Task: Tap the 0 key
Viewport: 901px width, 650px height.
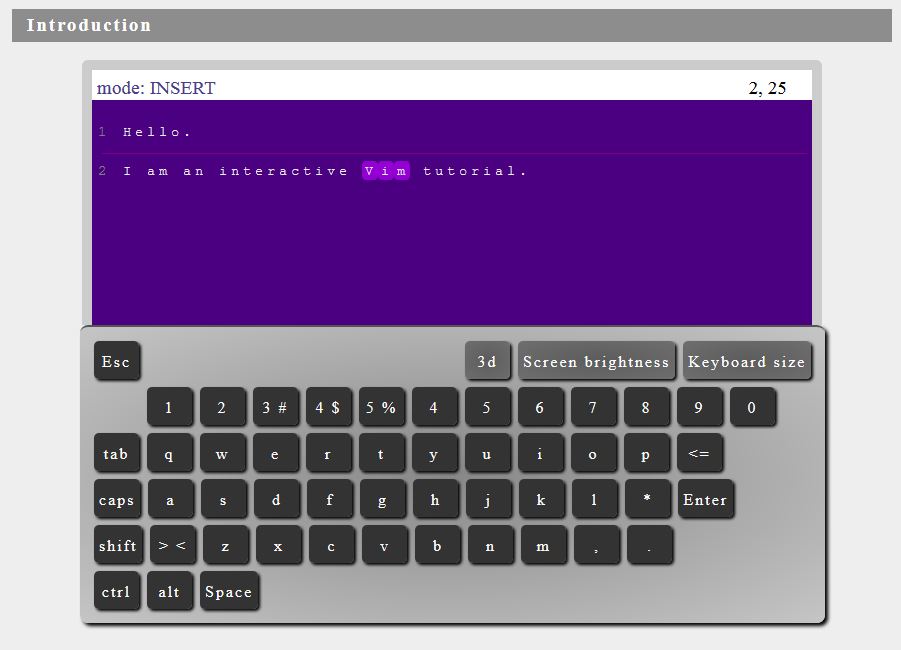Action: pos(752,407)
